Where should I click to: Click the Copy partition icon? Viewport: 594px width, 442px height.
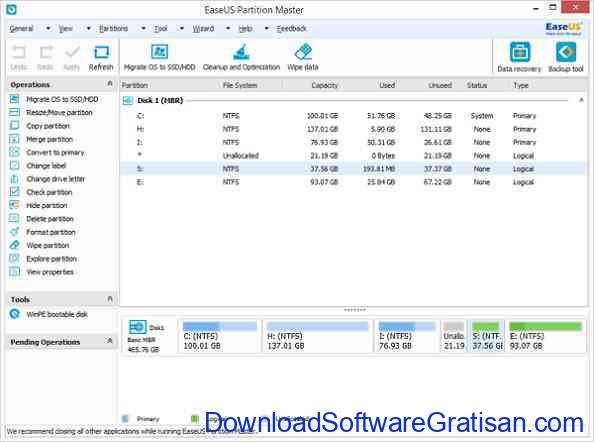point(14,126)
